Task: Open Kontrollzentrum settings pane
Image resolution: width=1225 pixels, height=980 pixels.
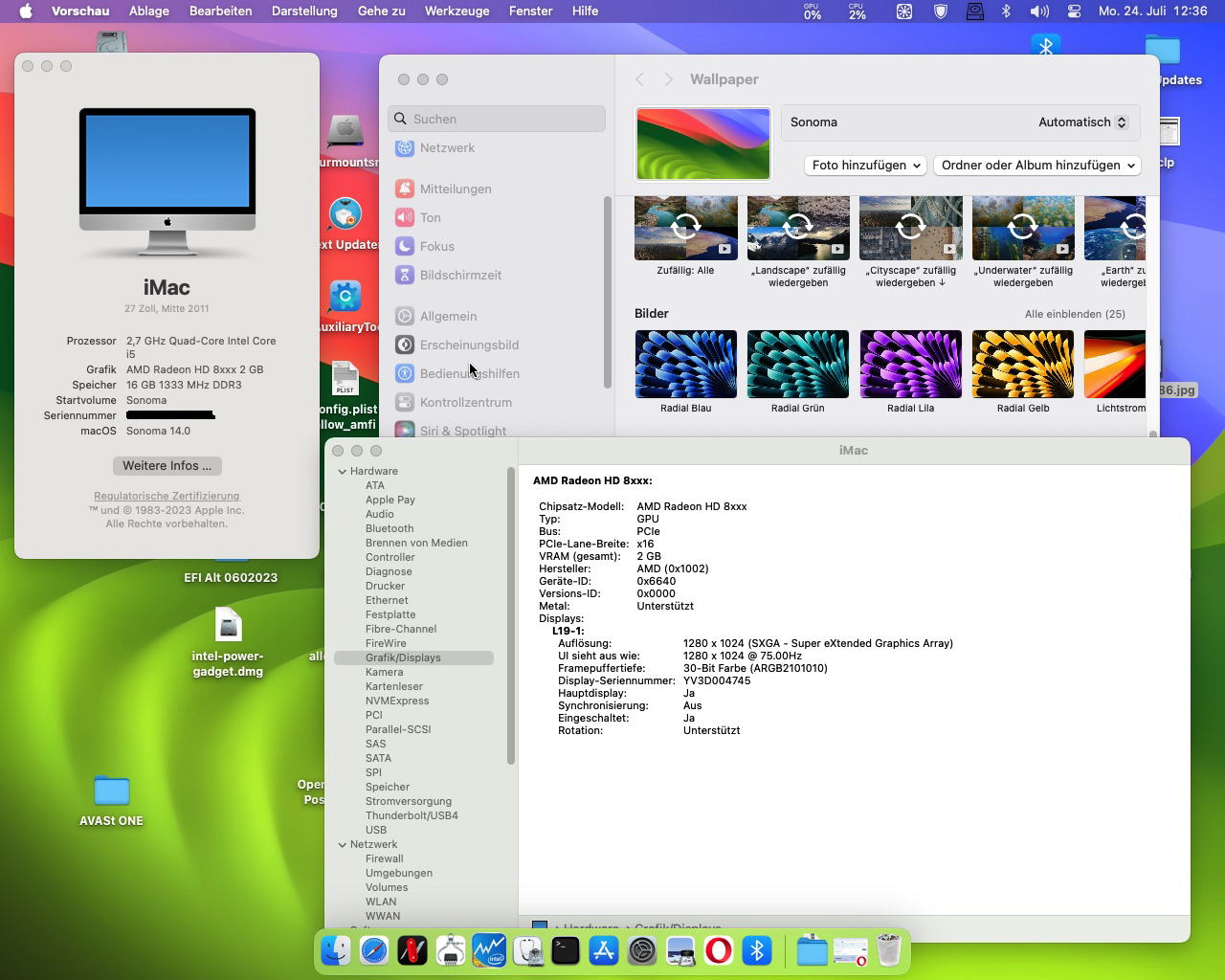Action: (466, 402)
